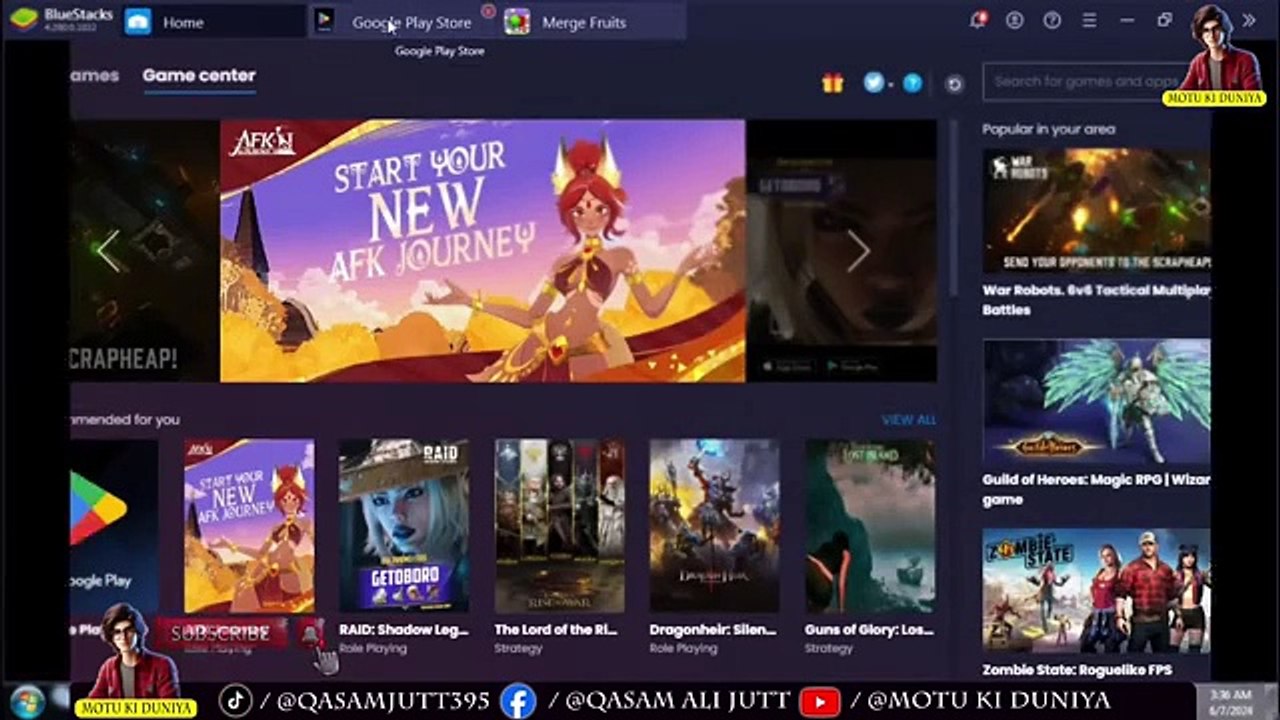This screenshot has height=720, width=1280.
Task: Show the next carousel banner
Action: (859, 250)
